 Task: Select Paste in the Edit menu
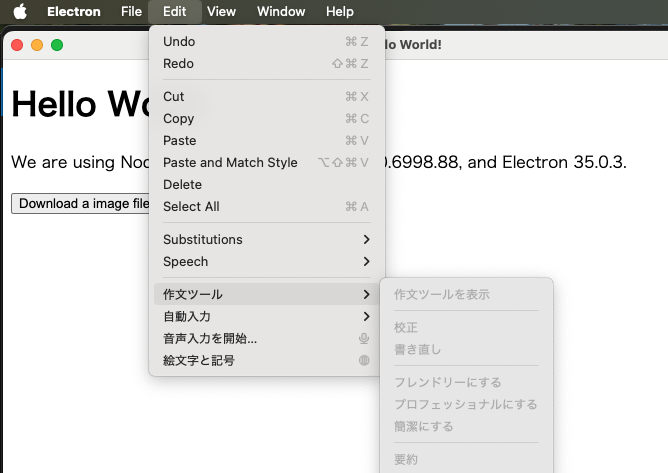coord(267,141)
